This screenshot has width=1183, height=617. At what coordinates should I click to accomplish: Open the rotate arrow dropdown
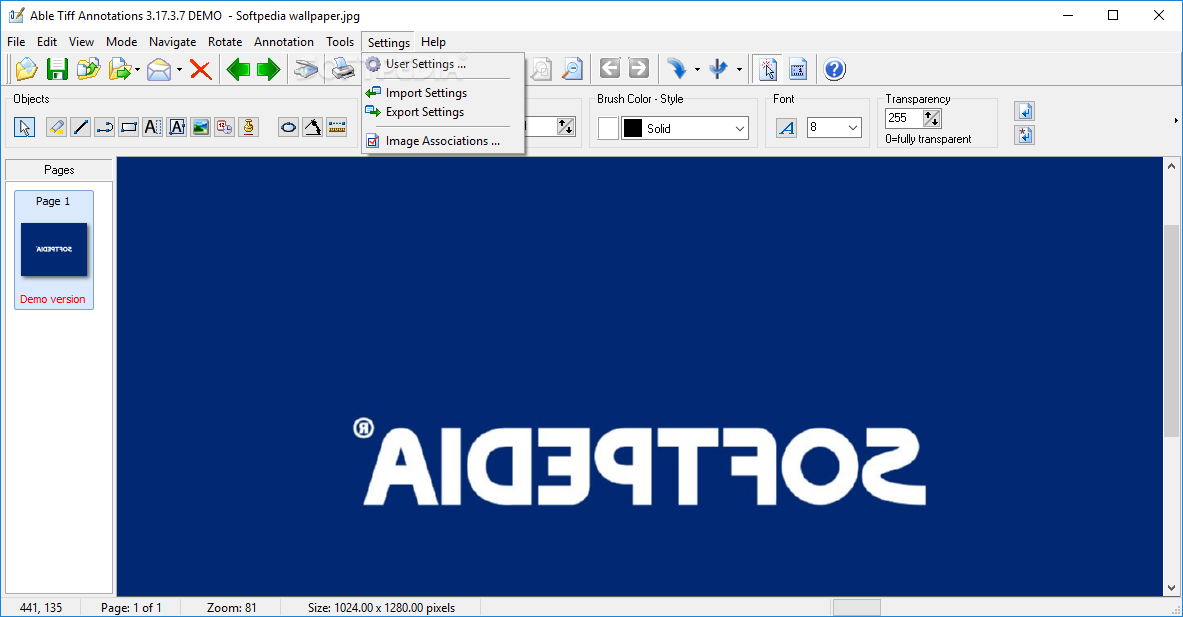(696, 69)
